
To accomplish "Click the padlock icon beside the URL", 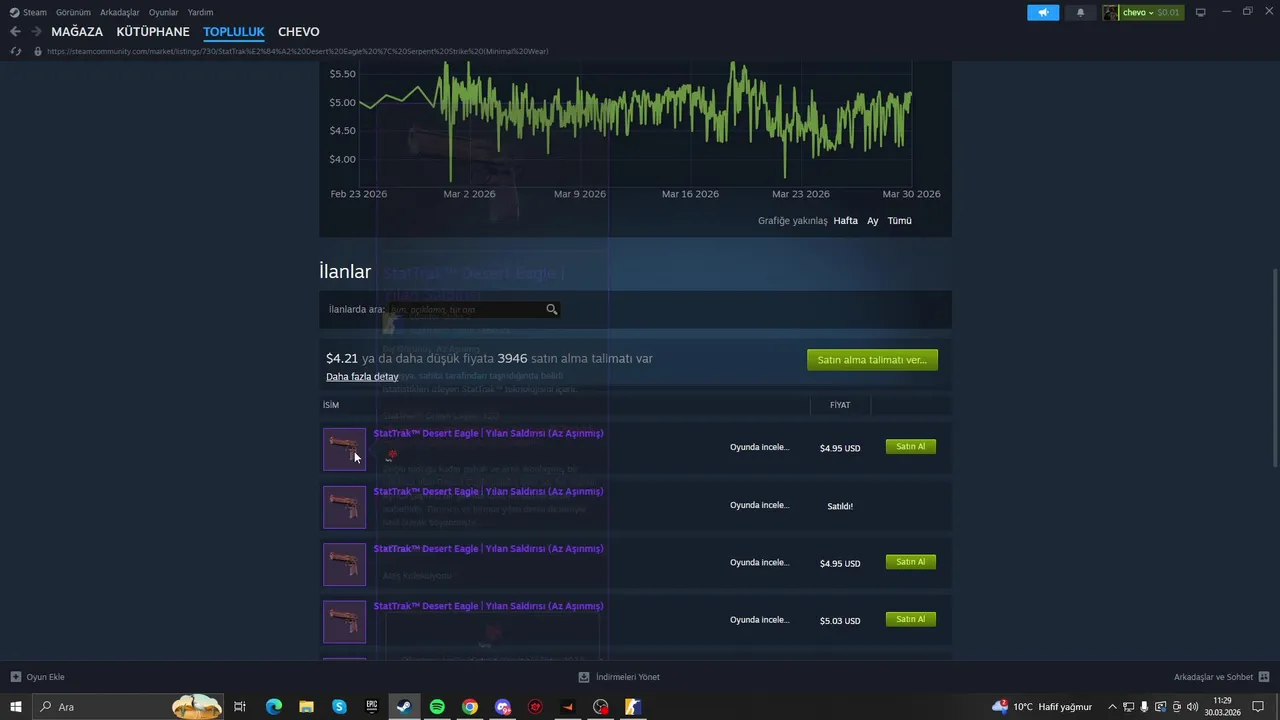I will 38,51.
